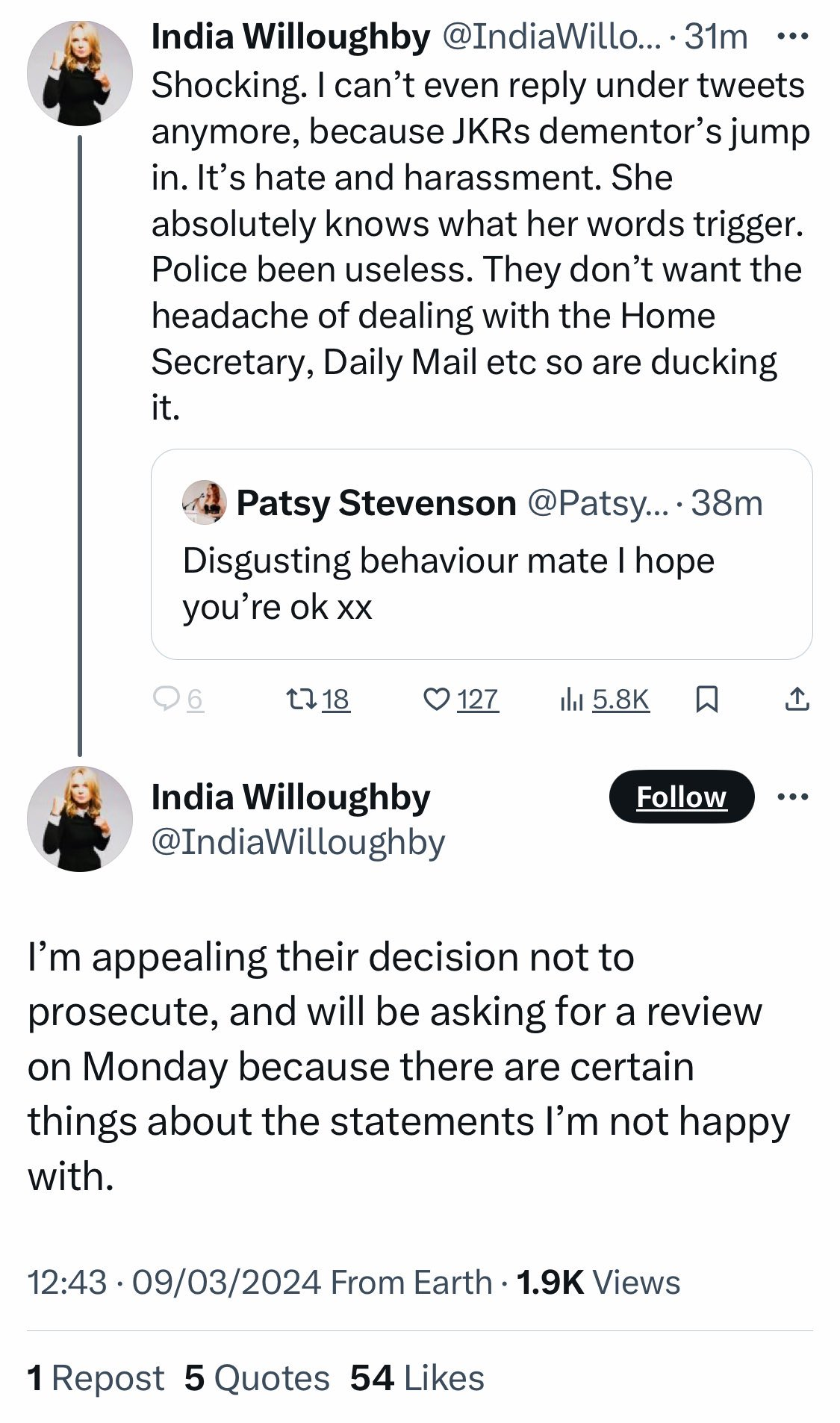Open the quoted Patsy Stevenson tweet
840x1423 pixels.
click(x=481, y=582)
